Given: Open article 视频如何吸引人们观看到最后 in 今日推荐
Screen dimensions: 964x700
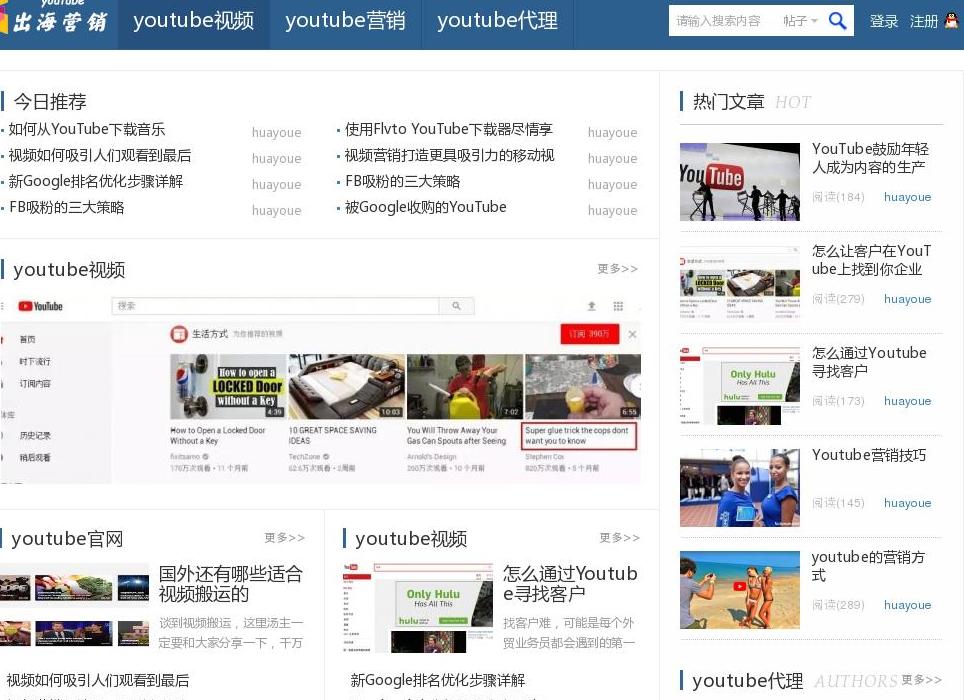Looking at the screenshot, I should [x=100, y=155].
